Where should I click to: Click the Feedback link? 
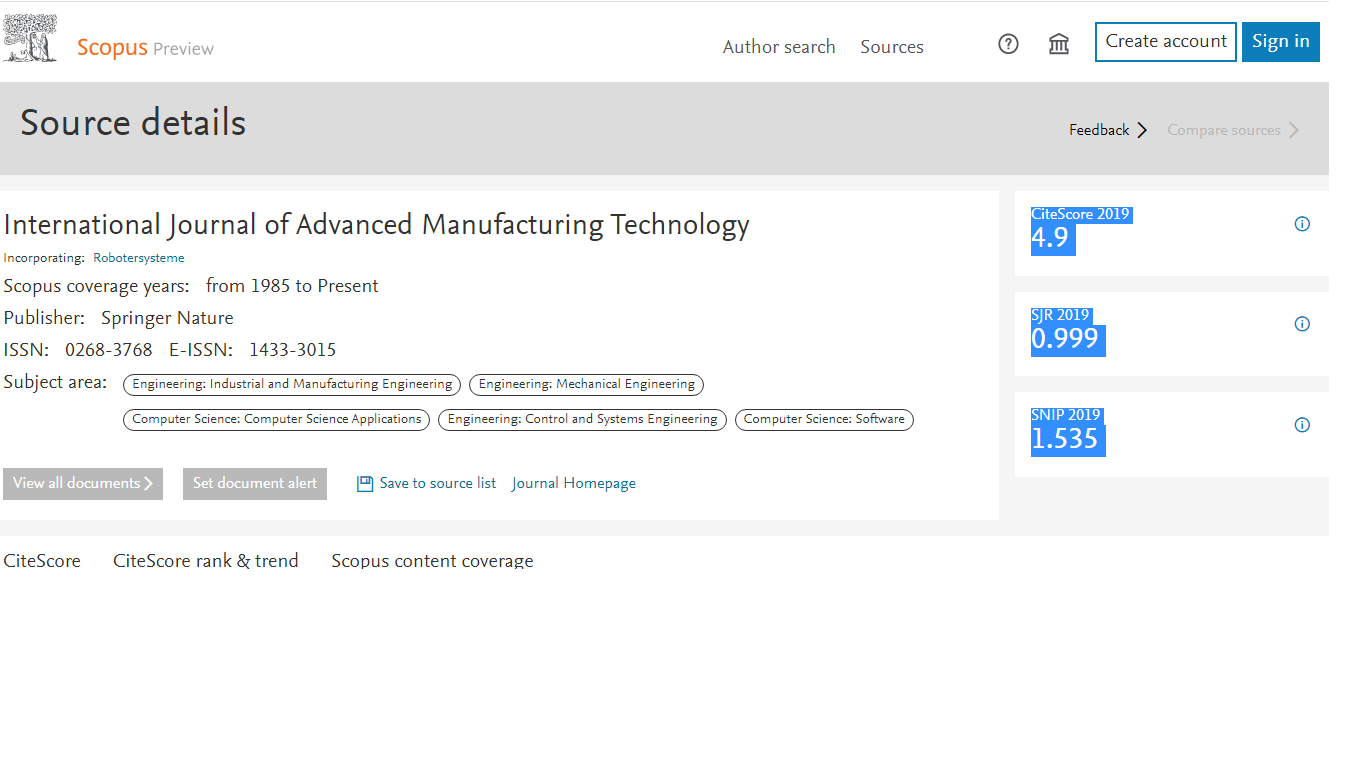pos(1099,130)
